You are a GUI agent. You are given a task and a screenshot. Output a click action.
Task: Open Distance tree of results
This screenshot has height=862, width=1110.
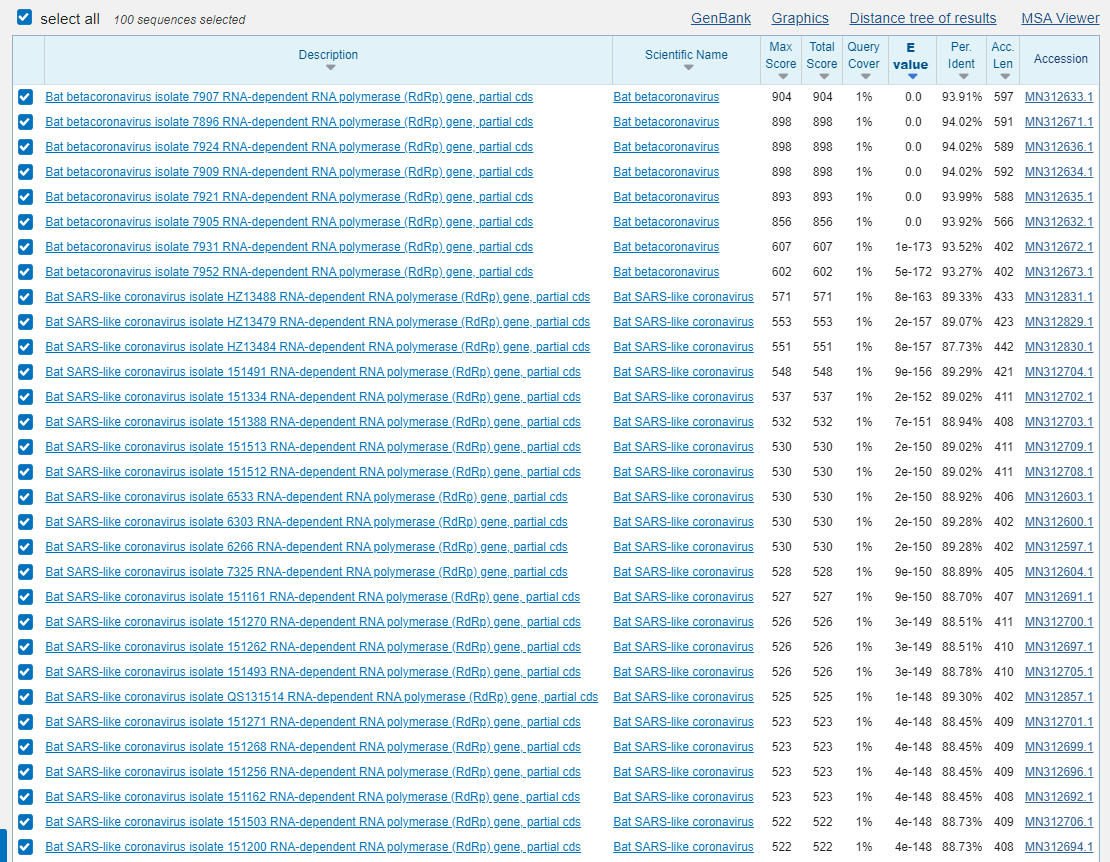[922, 18]
